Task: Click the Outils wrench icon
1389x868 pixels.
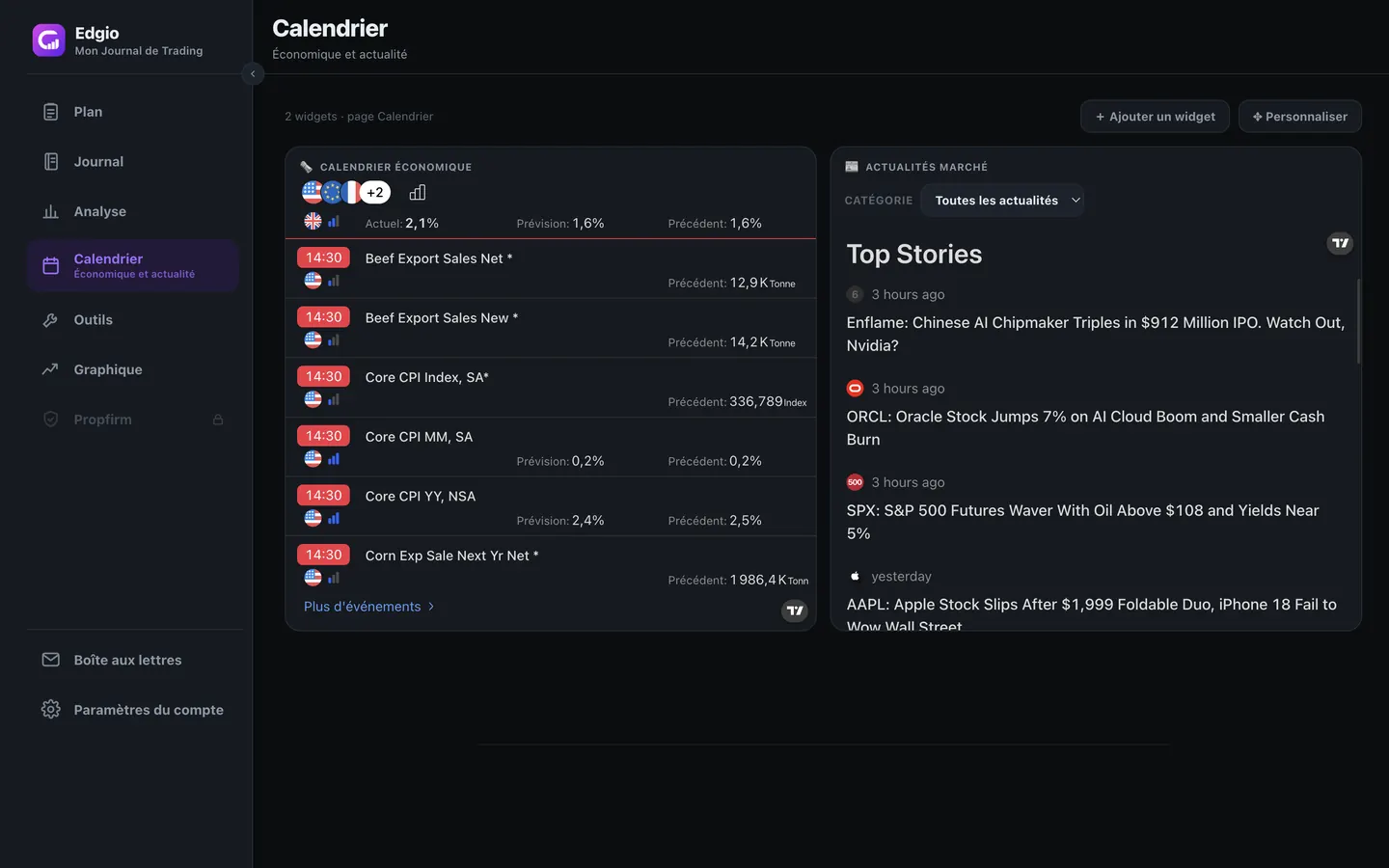Action: pos(50,320)
